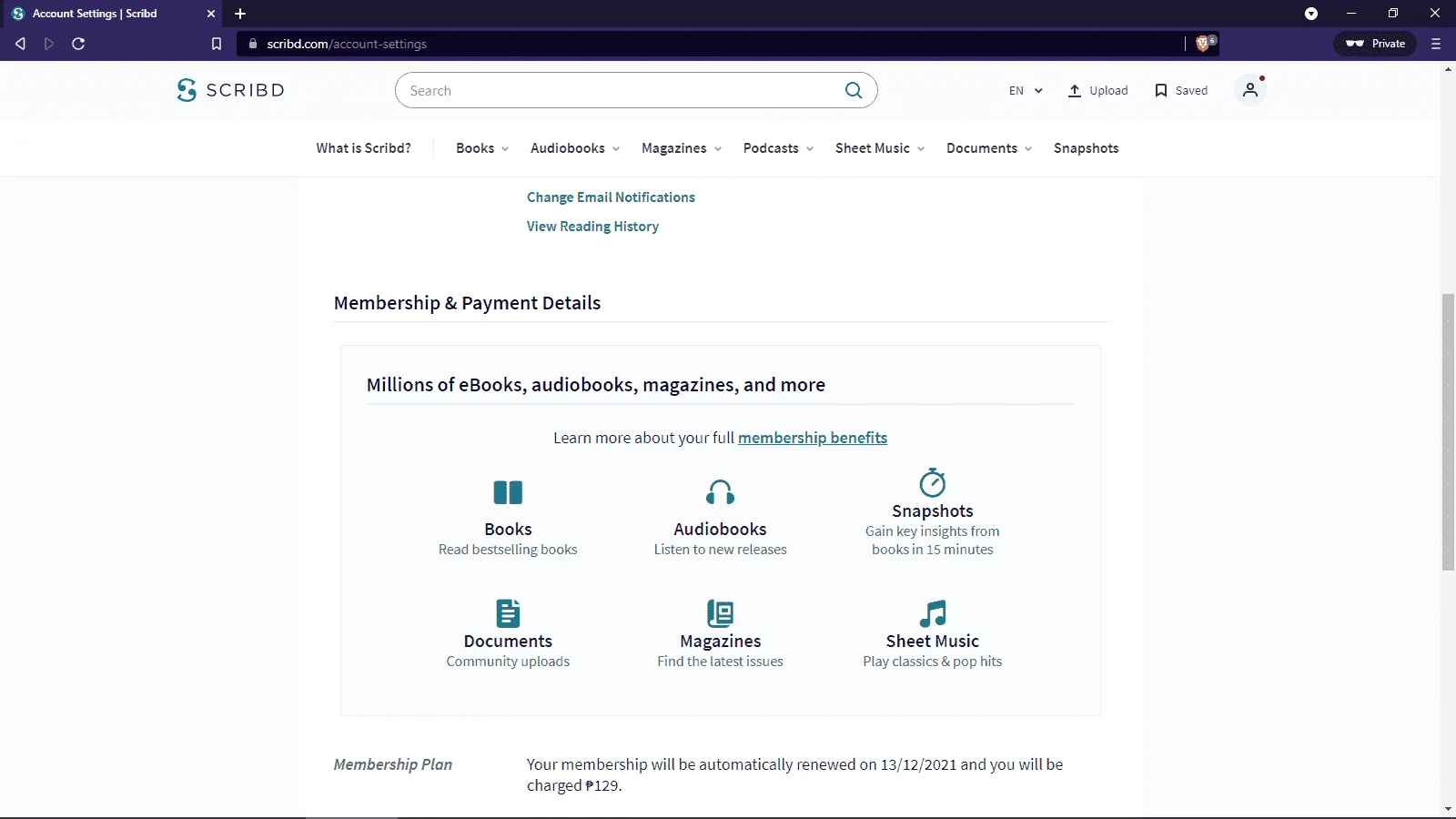
Task: Open the browser hamburger menu
Action: coord(1436,44)
